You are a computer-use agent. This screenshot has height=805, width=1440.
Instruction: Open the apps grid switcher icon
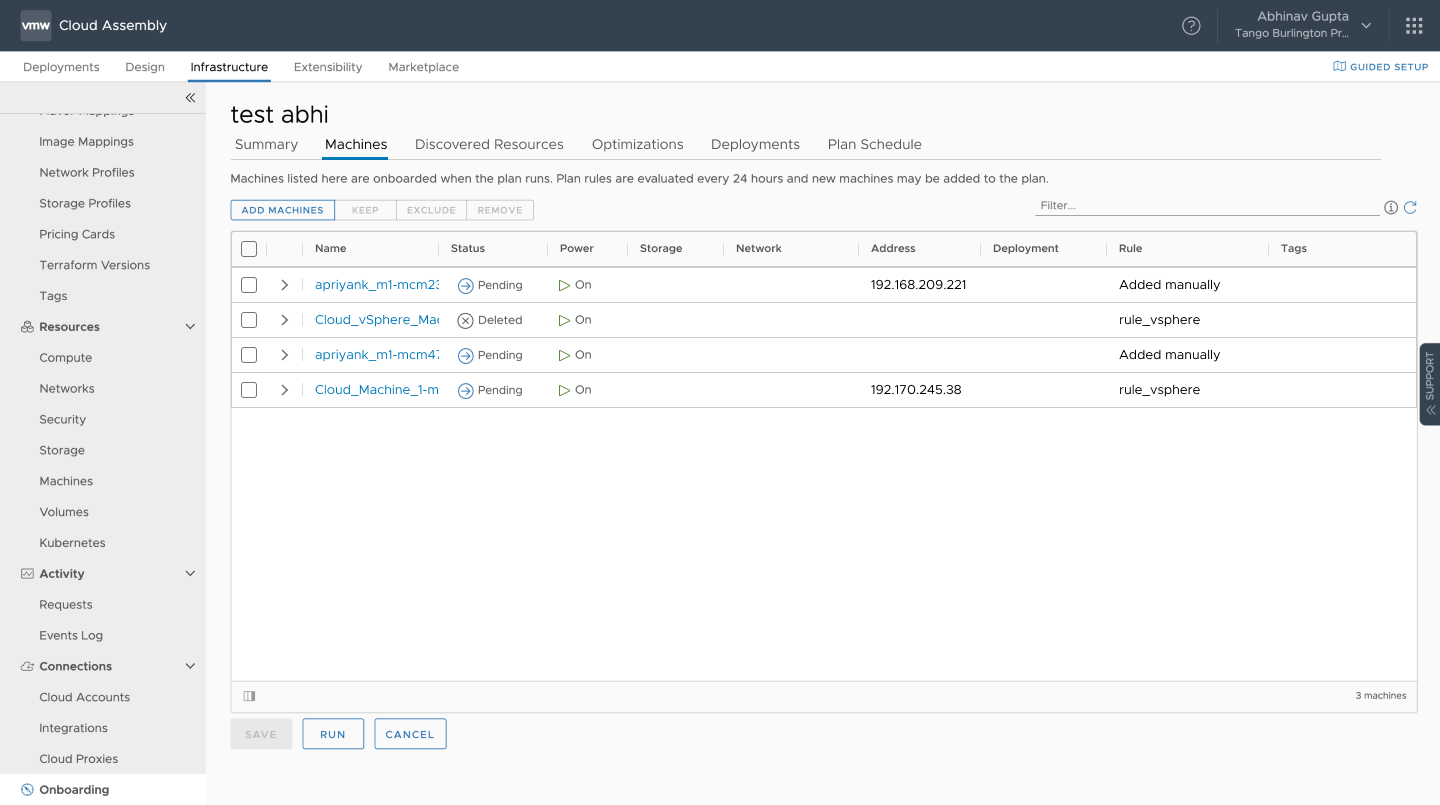[x=1414, y=26]
